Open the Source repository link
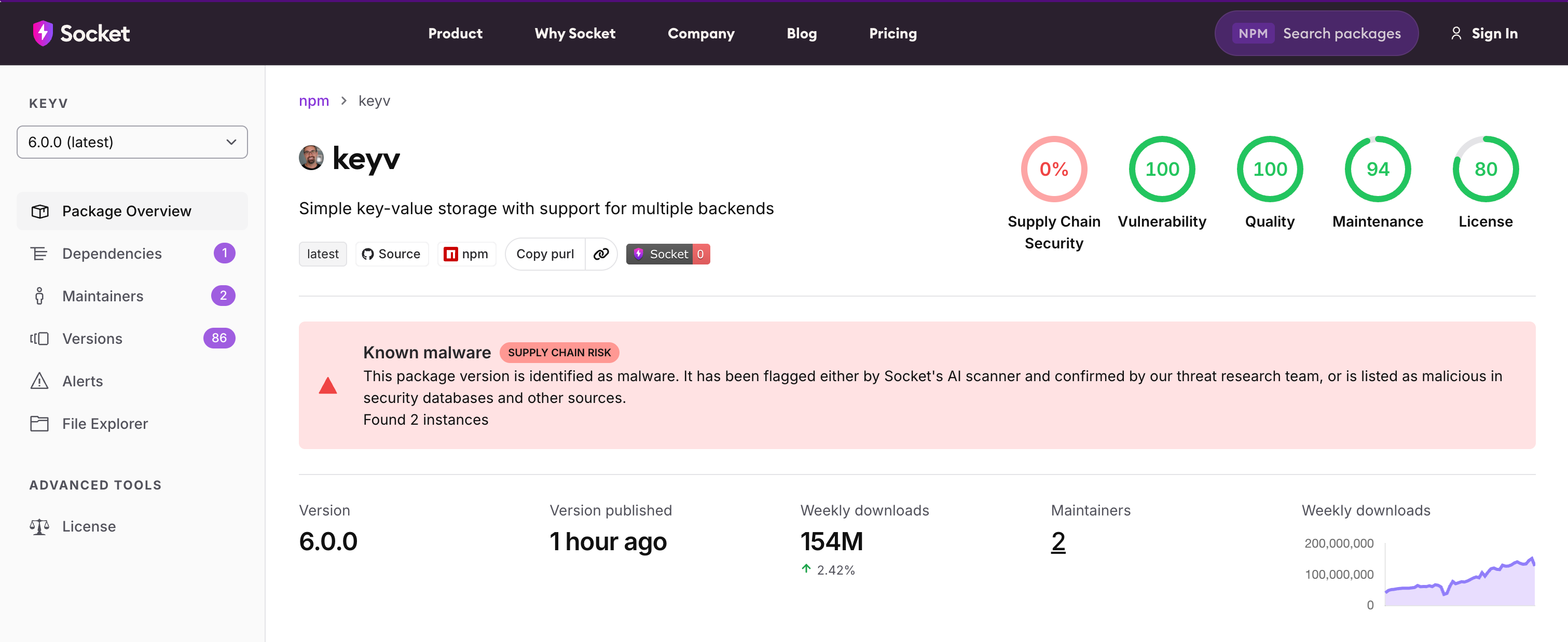 coord(392,254)
